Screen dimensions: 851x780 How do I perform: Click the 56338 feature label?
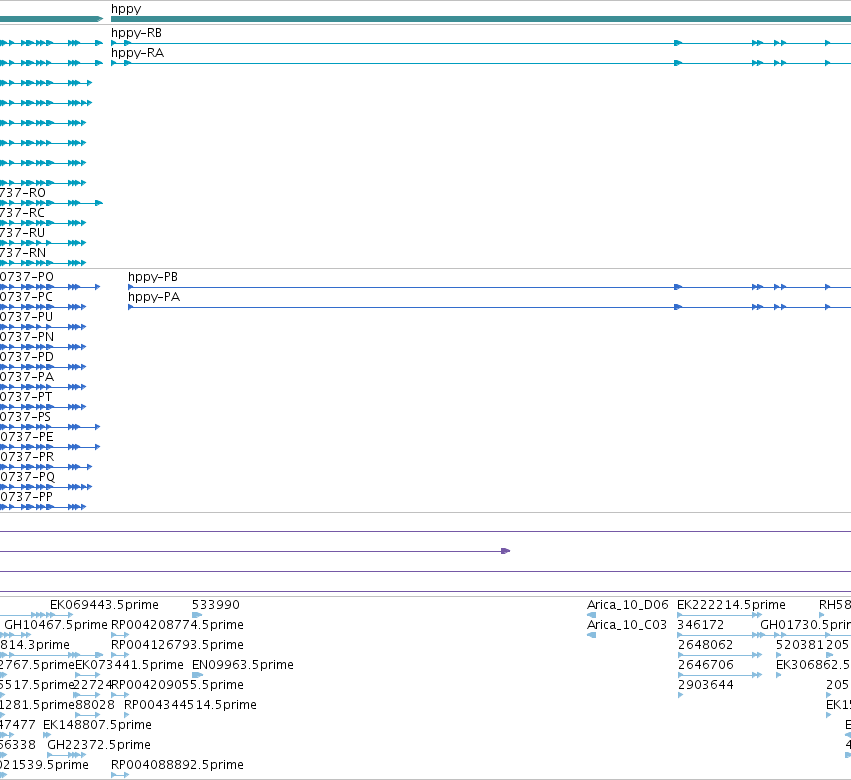point(17,746)
